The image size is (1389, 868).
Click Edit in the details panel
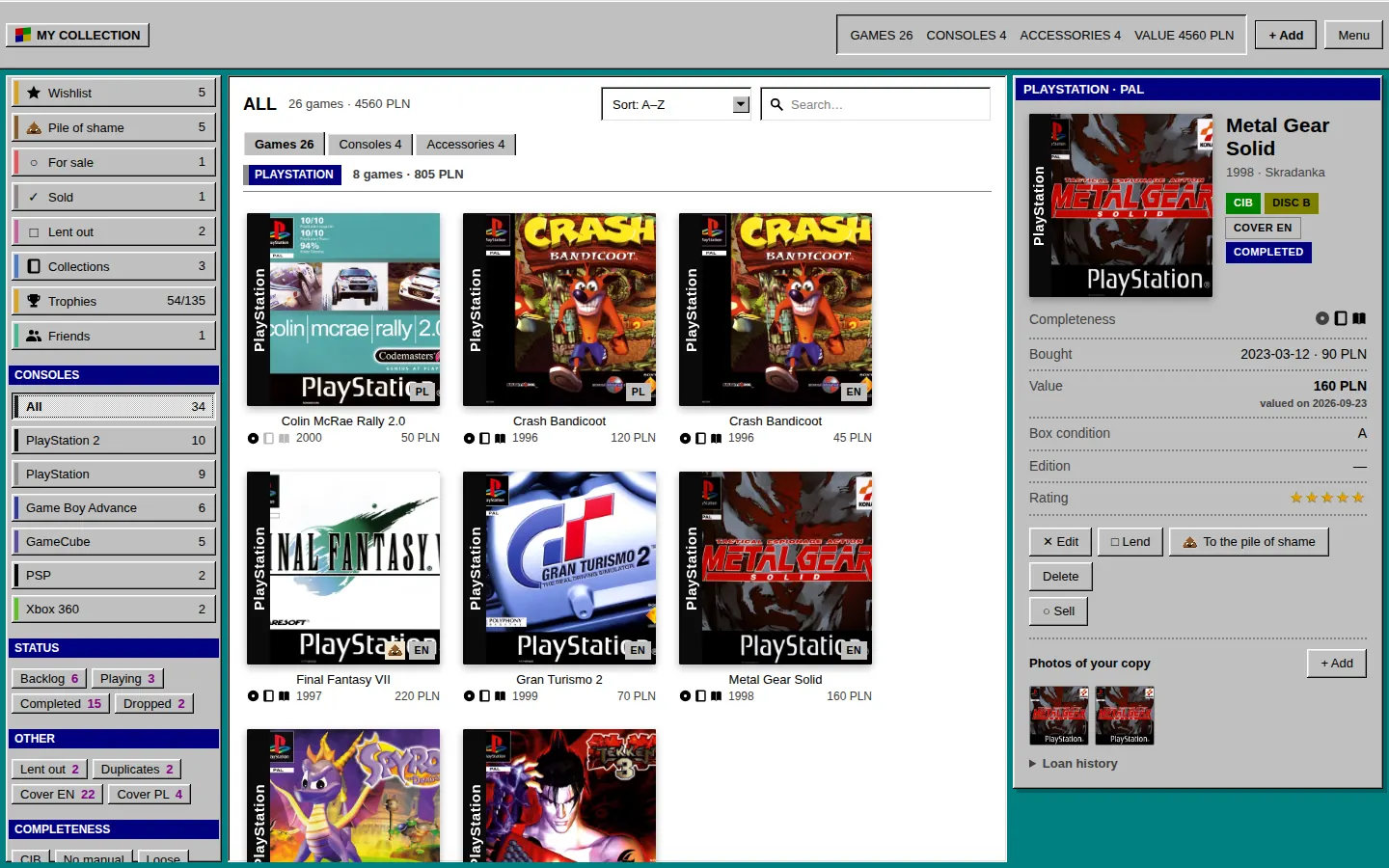(x=1060, y=542)
